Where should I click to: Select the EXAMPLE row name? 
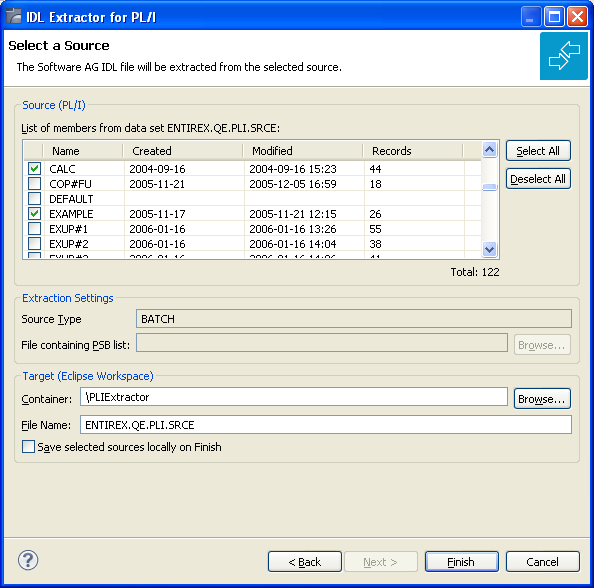[71, 214]
